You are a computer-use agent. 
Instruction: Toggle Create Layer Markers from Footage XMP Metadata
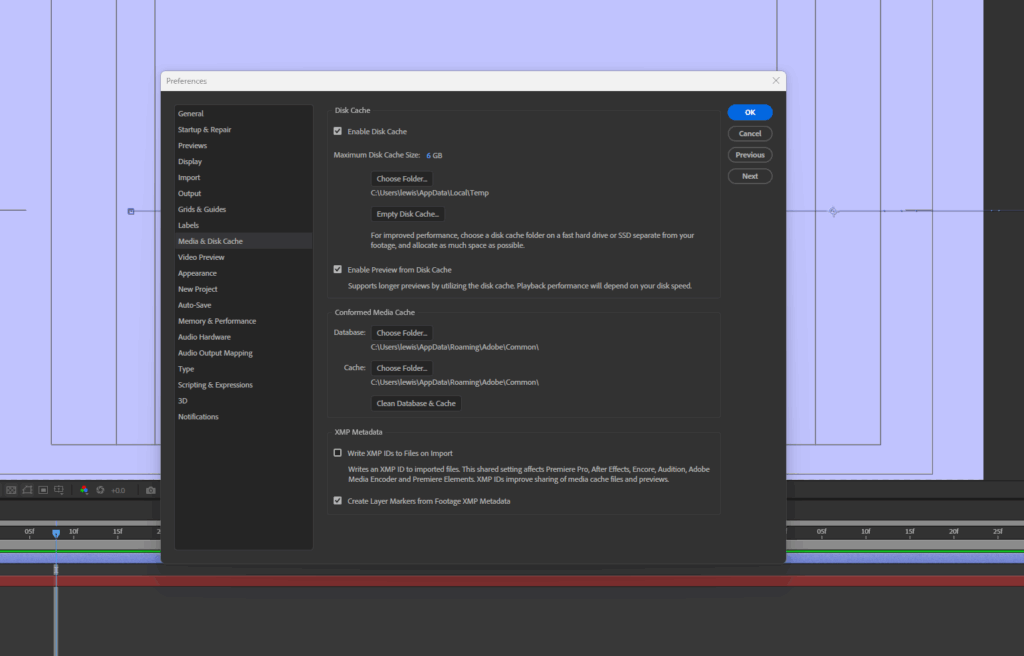pos(338,501)
